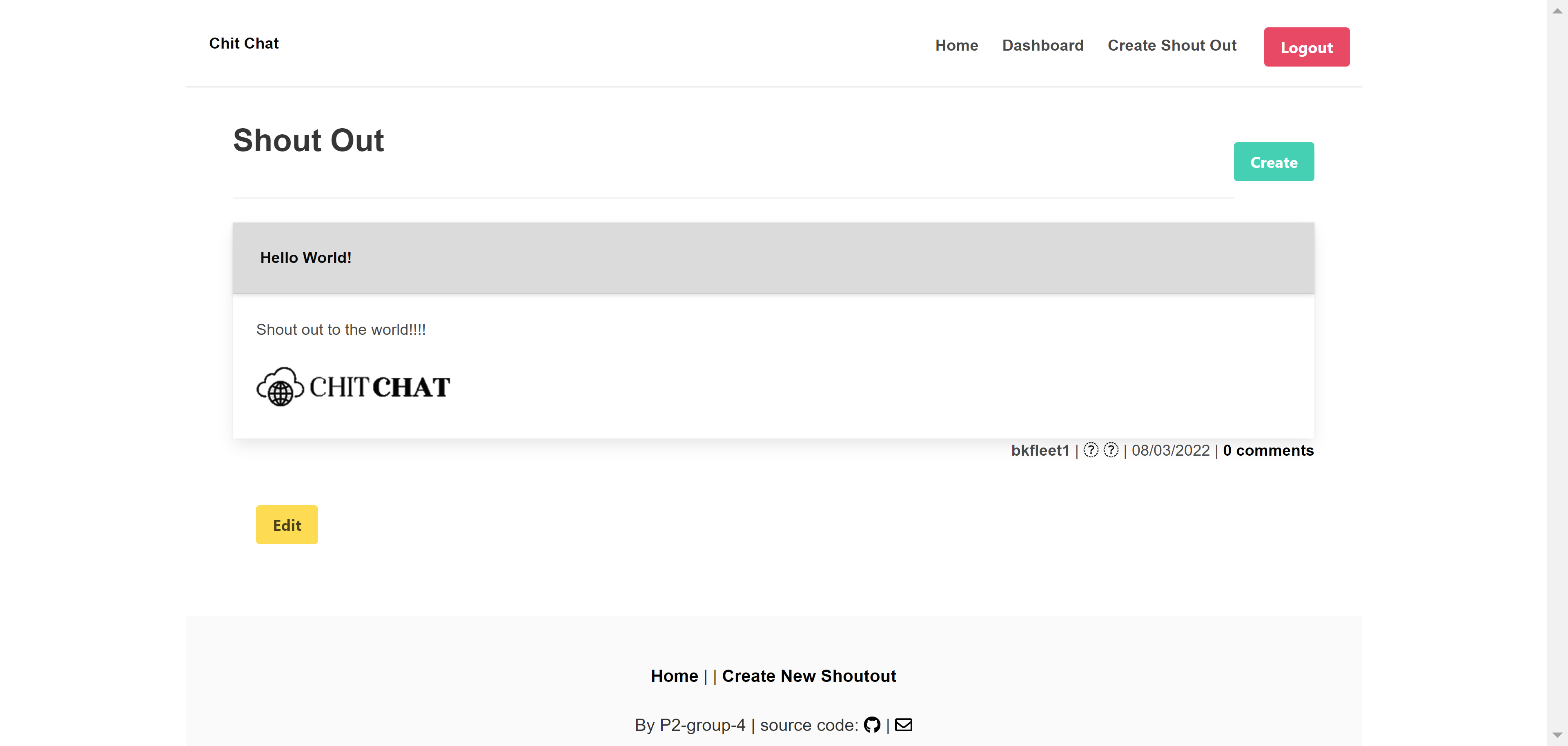
Task: Click the Create Shout Out nav link
Action: coord(1172,45)
